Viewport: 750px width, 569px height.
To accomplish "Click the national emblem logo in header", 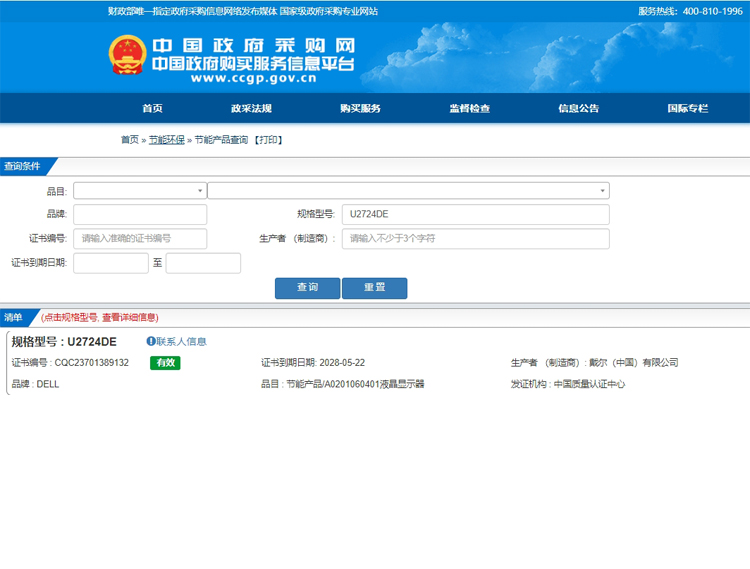I will 127,55.
